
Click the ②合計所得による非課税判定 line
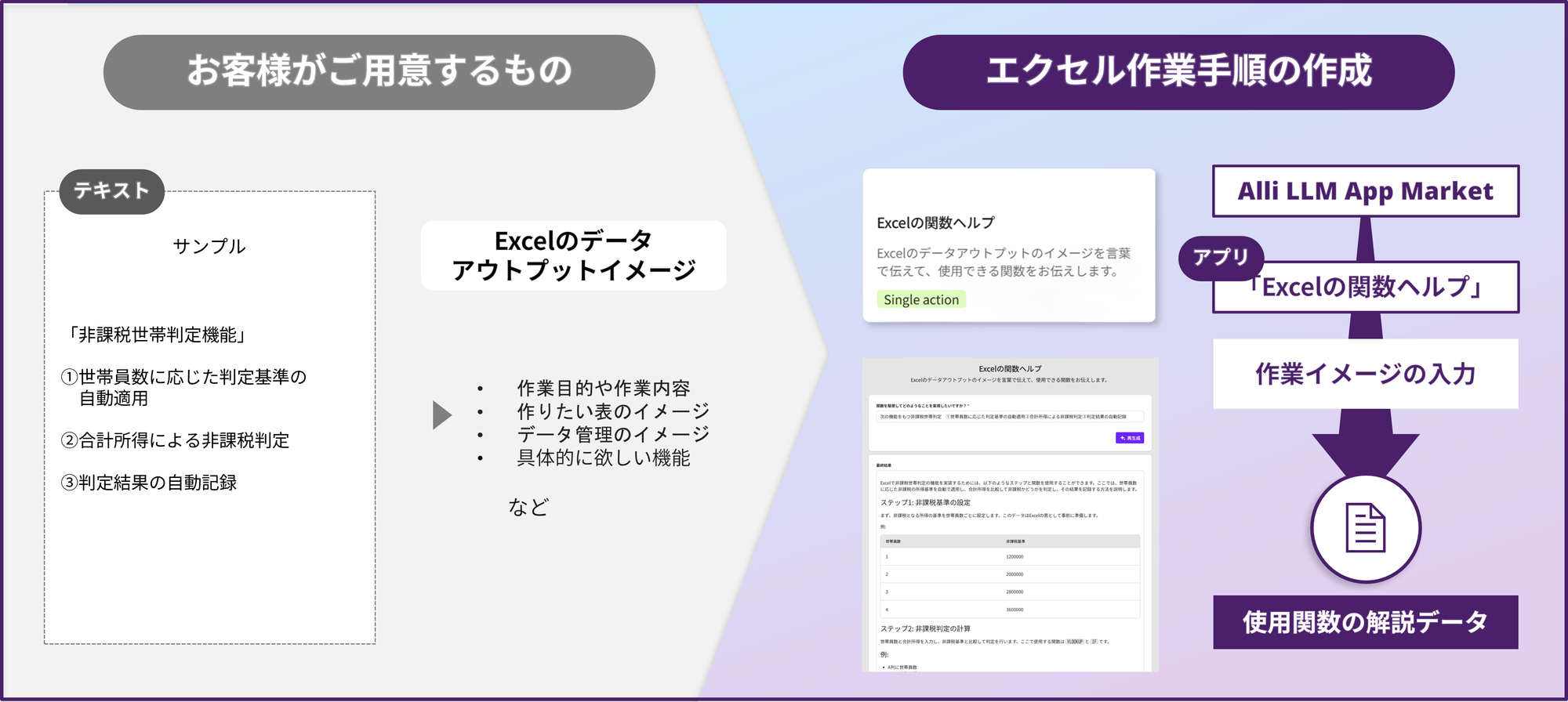point(176,440)
